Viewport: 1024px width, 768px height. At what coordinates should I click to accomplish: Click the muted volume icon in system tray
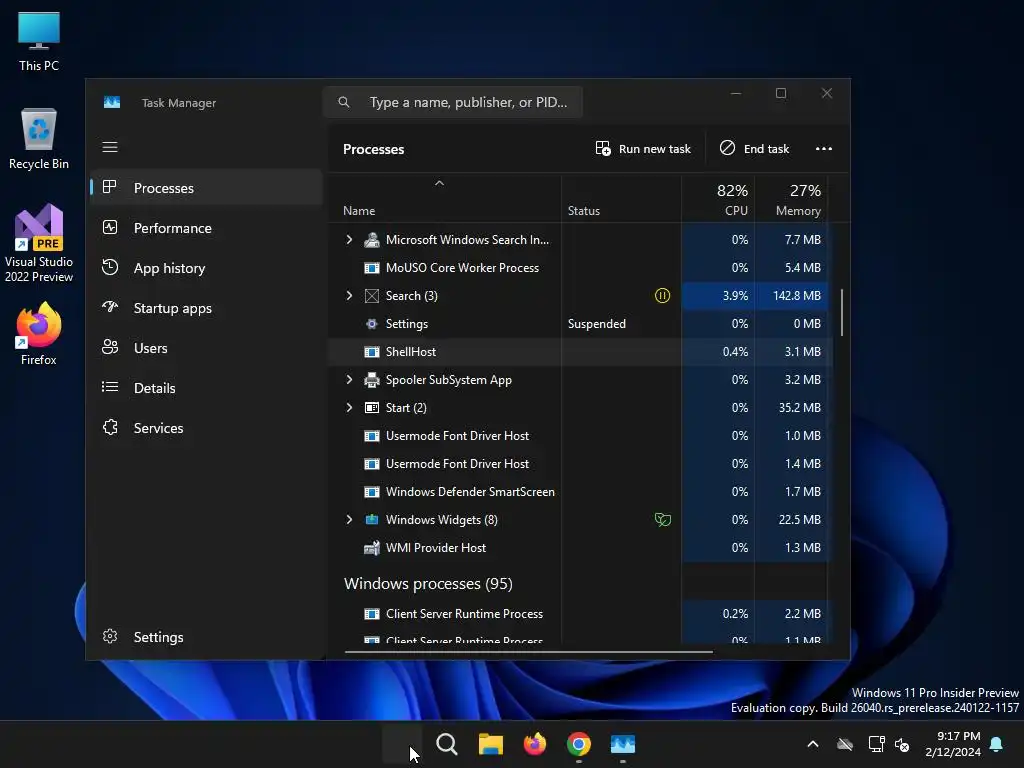903,744
